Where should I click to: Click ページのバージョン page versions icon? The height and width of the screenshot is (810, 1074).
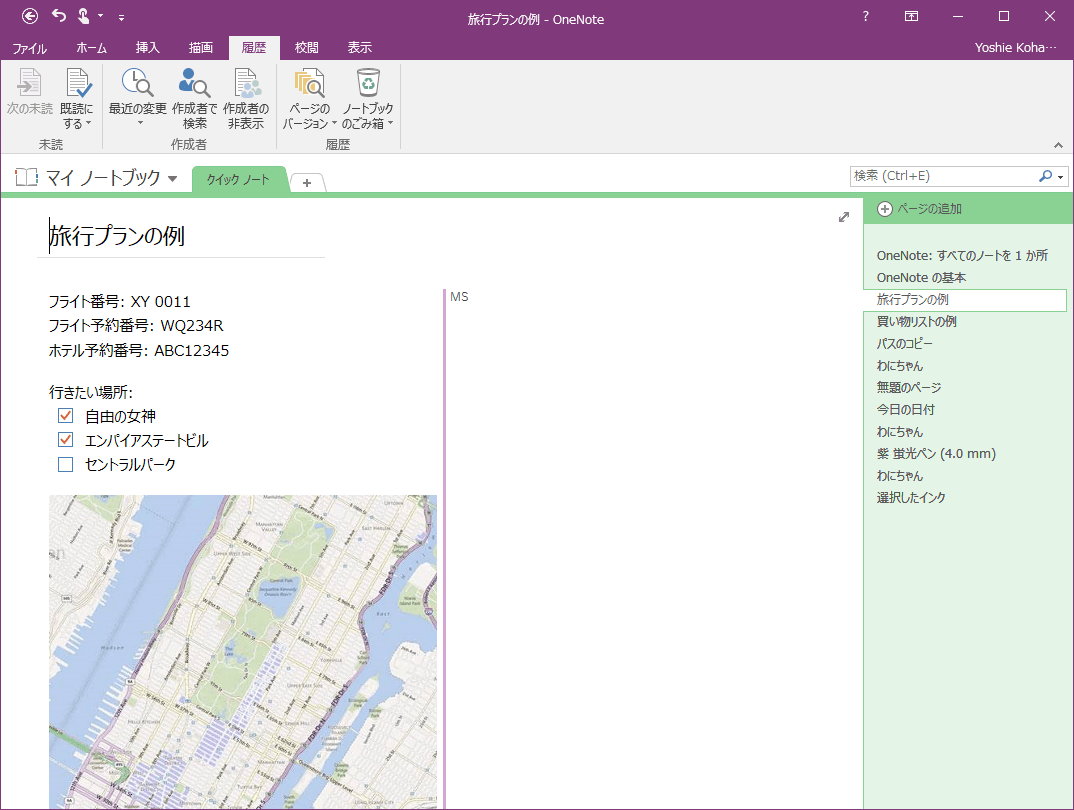click(309, 98)
